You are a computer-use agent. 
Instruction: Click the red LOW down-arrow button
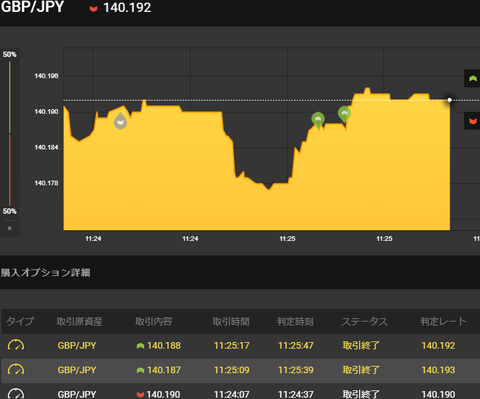coord(472,121)
